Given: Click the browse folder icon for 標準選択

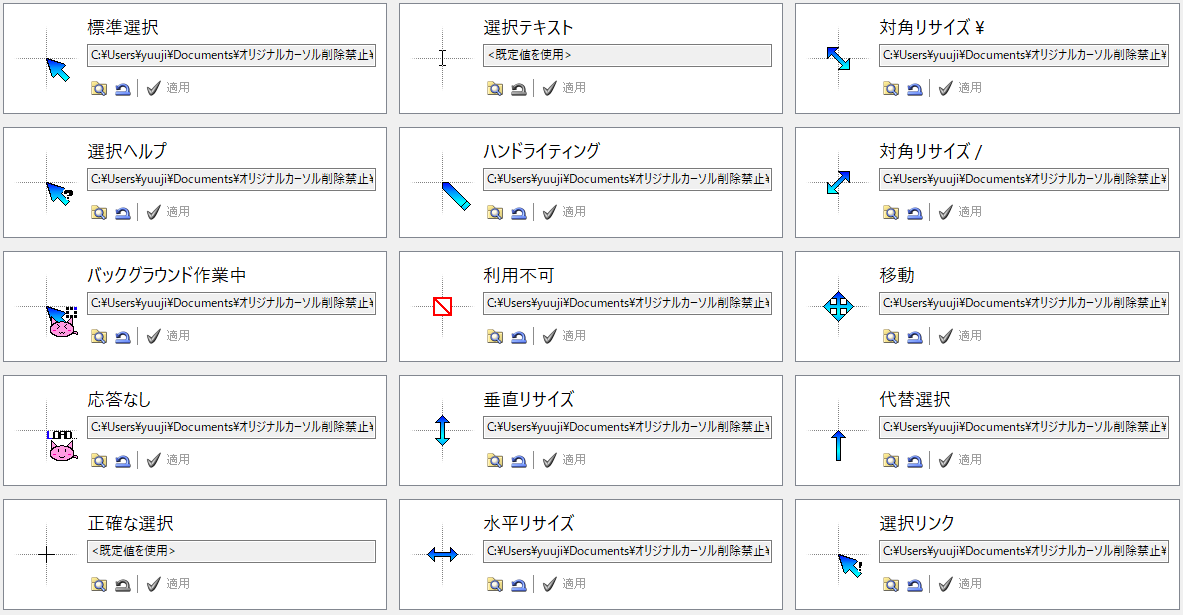Looking at the screenshot, I should click(x=98, y=88).
